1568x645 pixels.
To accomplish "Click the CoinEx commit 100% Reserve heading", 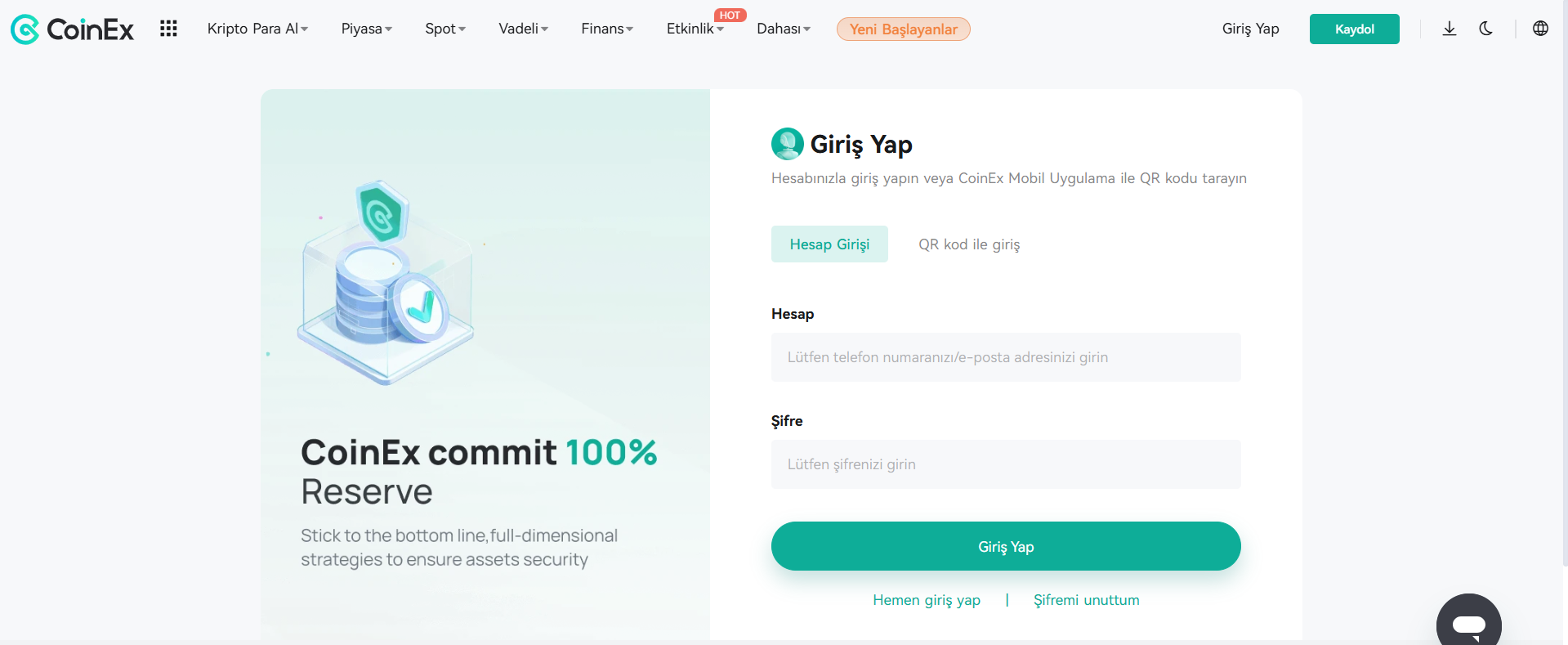I will pyautogui.click(x=479, y=472).
